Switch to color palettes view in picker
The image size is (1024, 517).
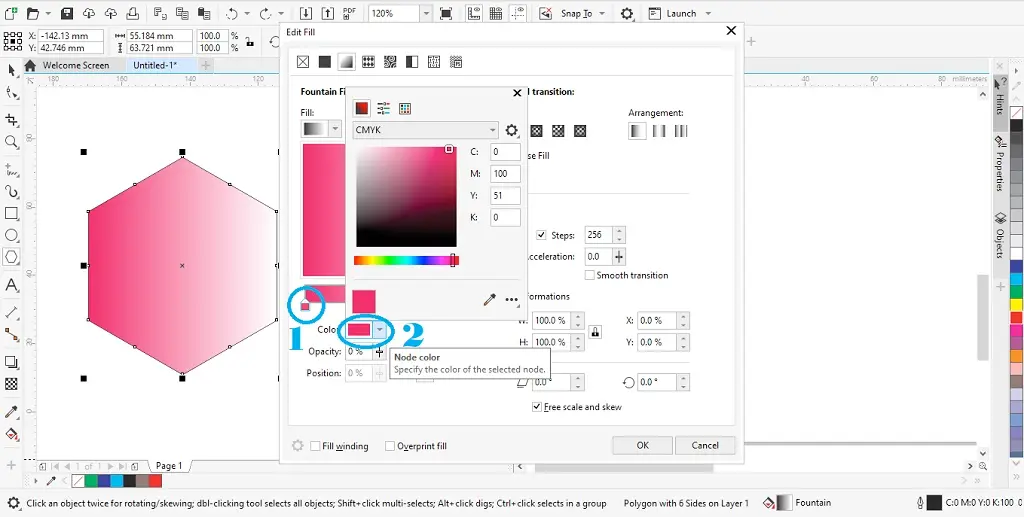coord(405,108)
